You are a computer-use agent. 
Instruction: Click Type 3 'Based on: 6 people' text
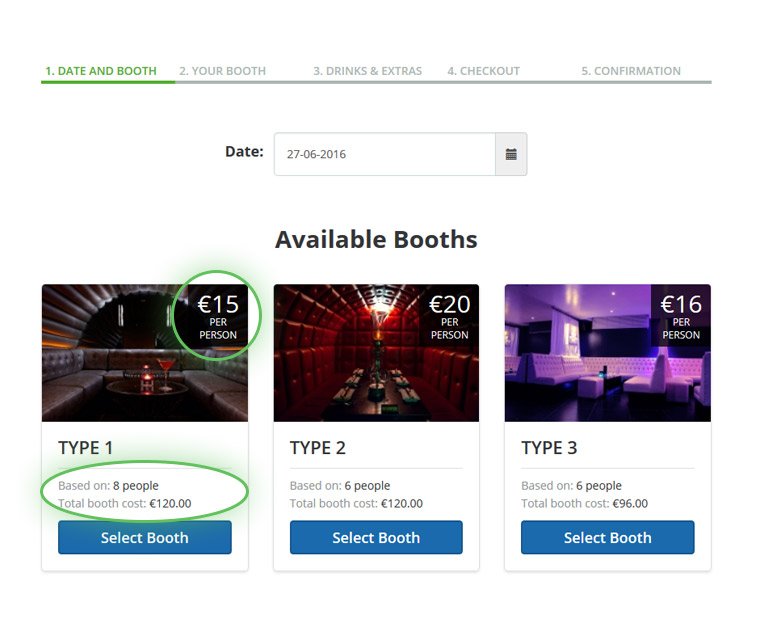(571, 485)
